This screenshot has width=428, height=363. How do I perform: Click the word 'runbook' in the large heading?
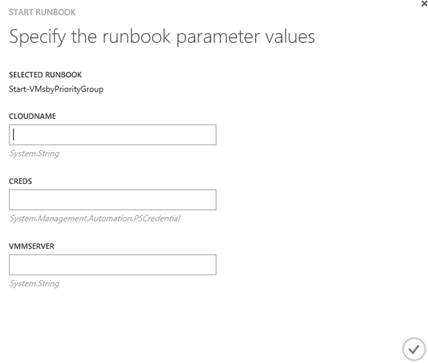tap(136, 36)
